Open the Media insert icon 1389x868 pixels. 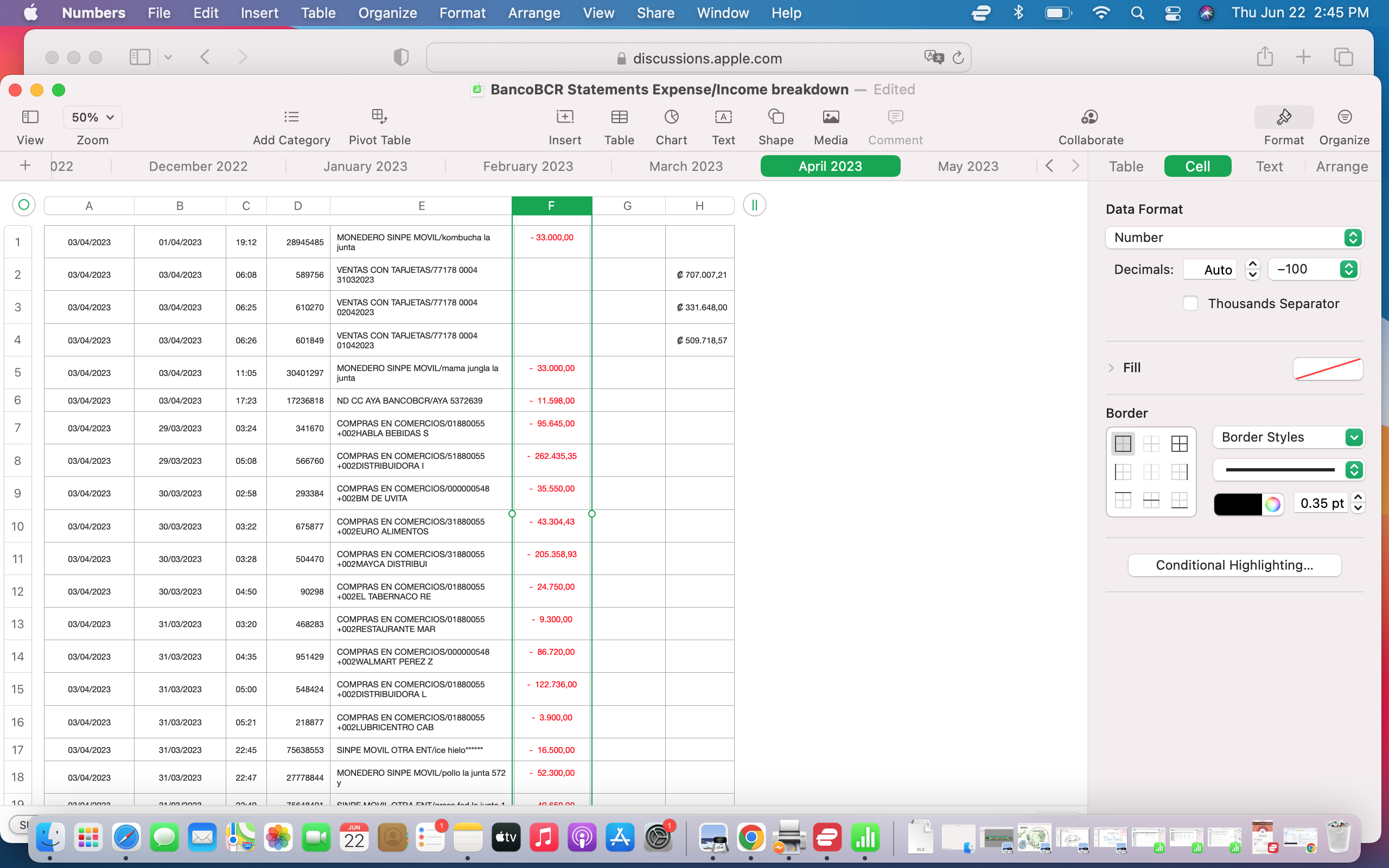(830, 117)
